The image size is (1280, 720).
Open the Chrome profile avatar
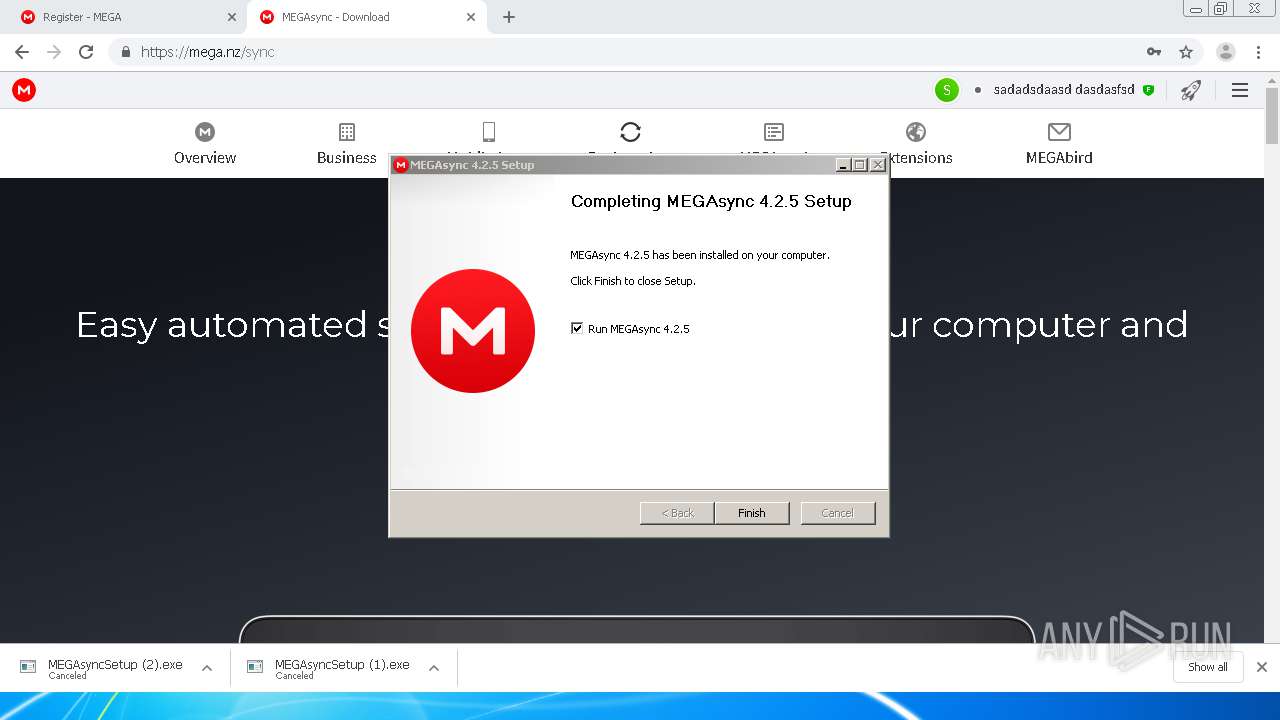[x=1226, y=52]
